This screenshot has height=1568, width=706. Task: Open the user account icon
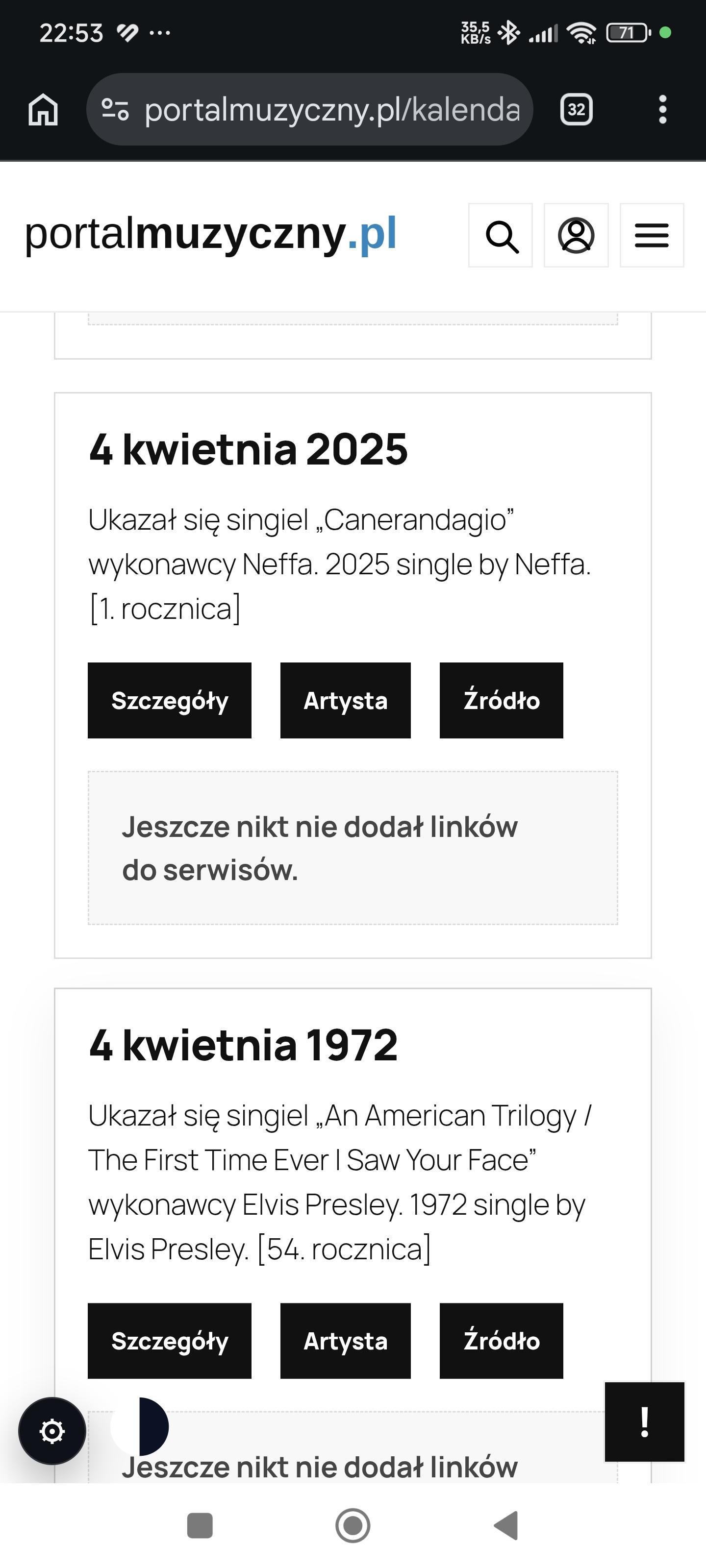tap(576, 236)
